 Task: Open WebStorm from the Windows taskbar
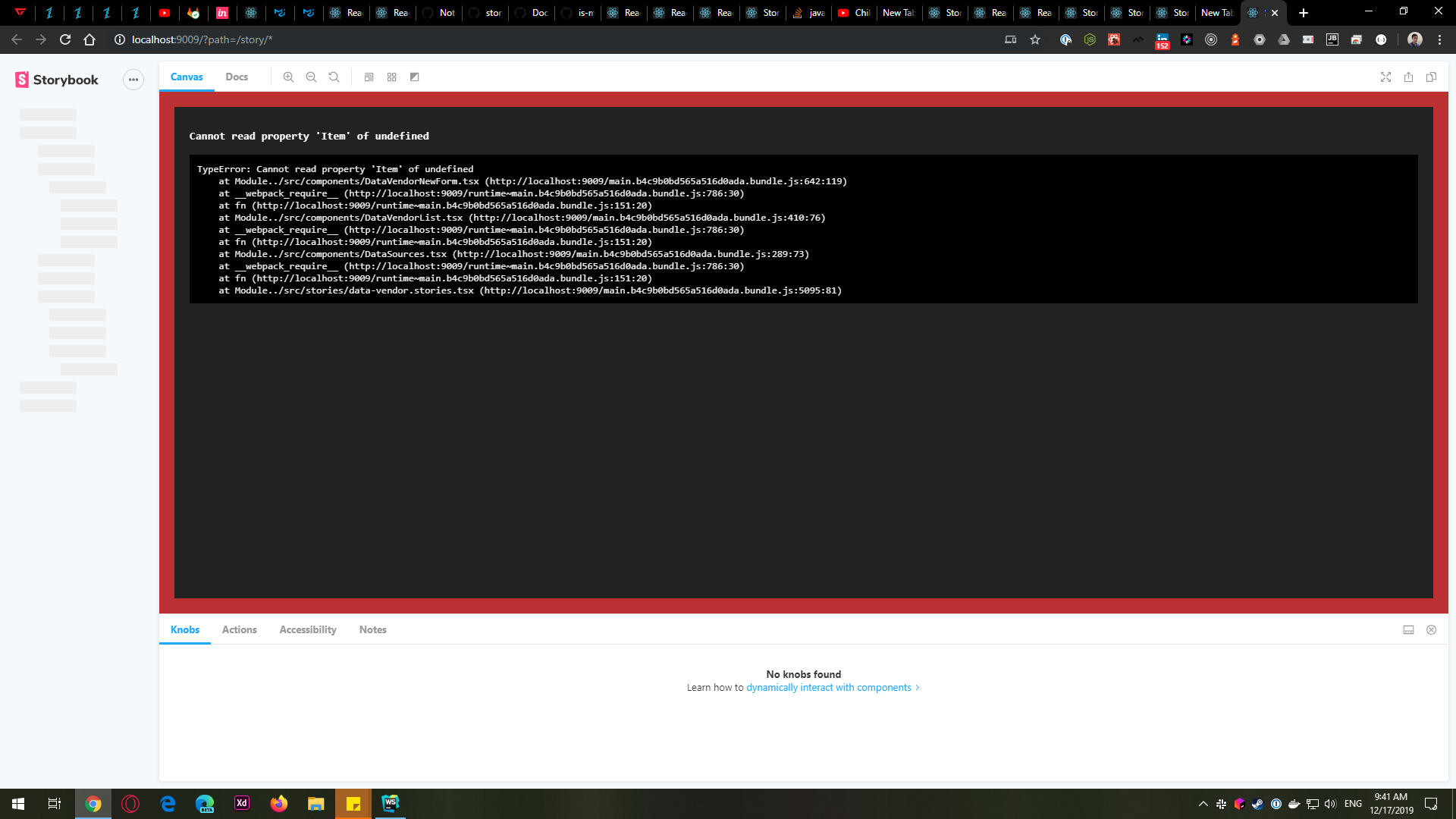click(x=390, y=803)
